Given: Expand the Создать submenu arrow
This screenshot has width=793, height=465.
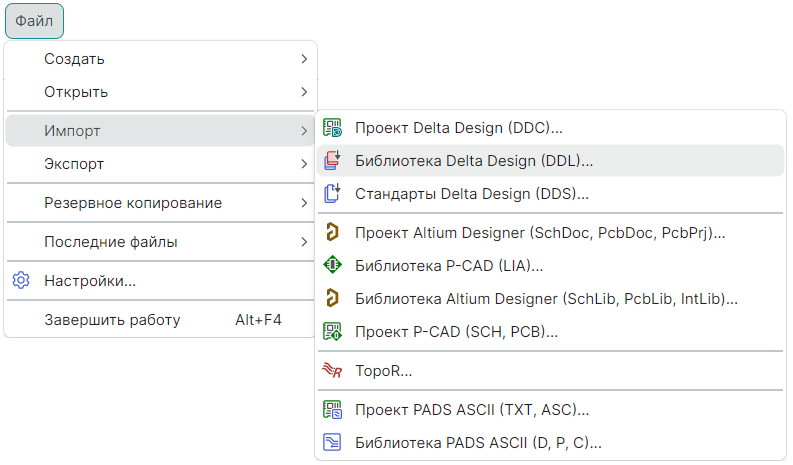Looking at the screenshot, I should point(303,59).
